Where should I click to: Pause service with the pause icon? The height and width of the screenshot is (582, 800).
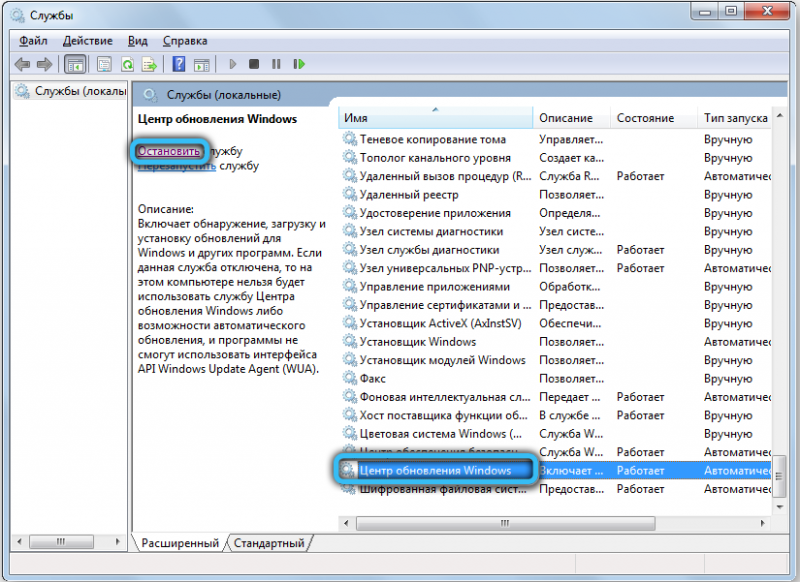(x=276, y=64)
